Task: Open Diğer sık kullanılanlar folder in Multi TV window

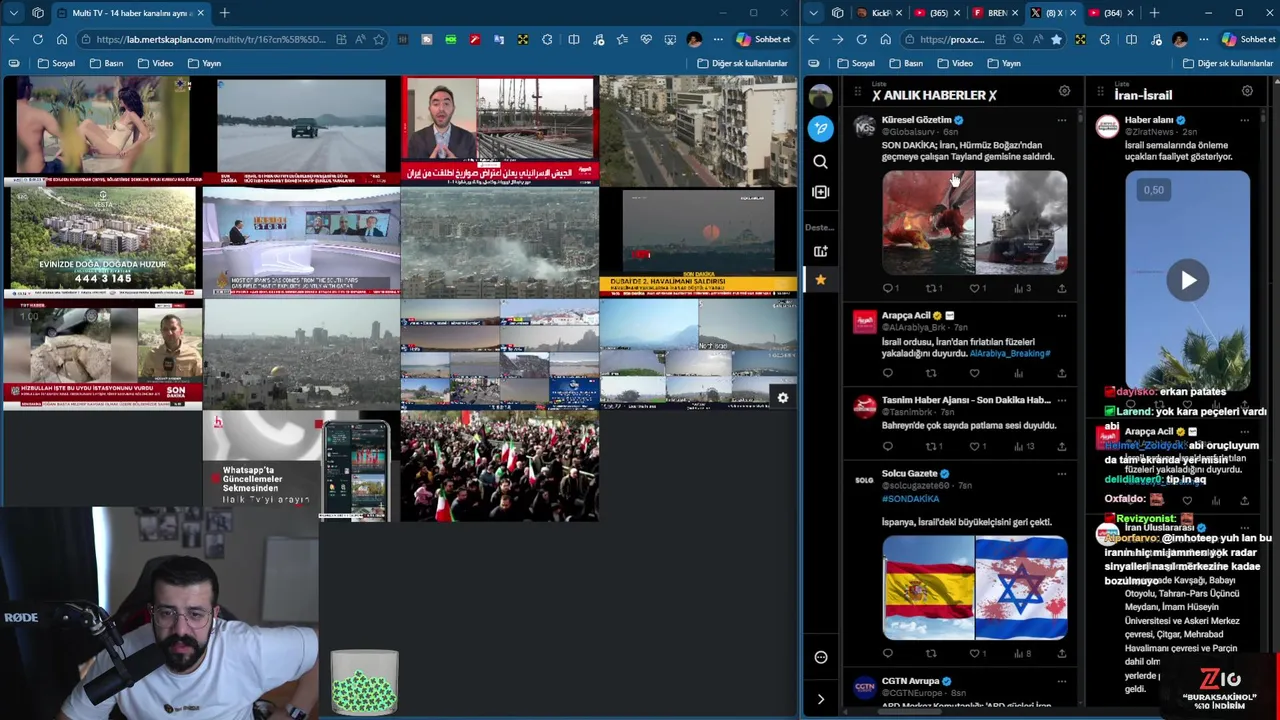Action: 742,63
